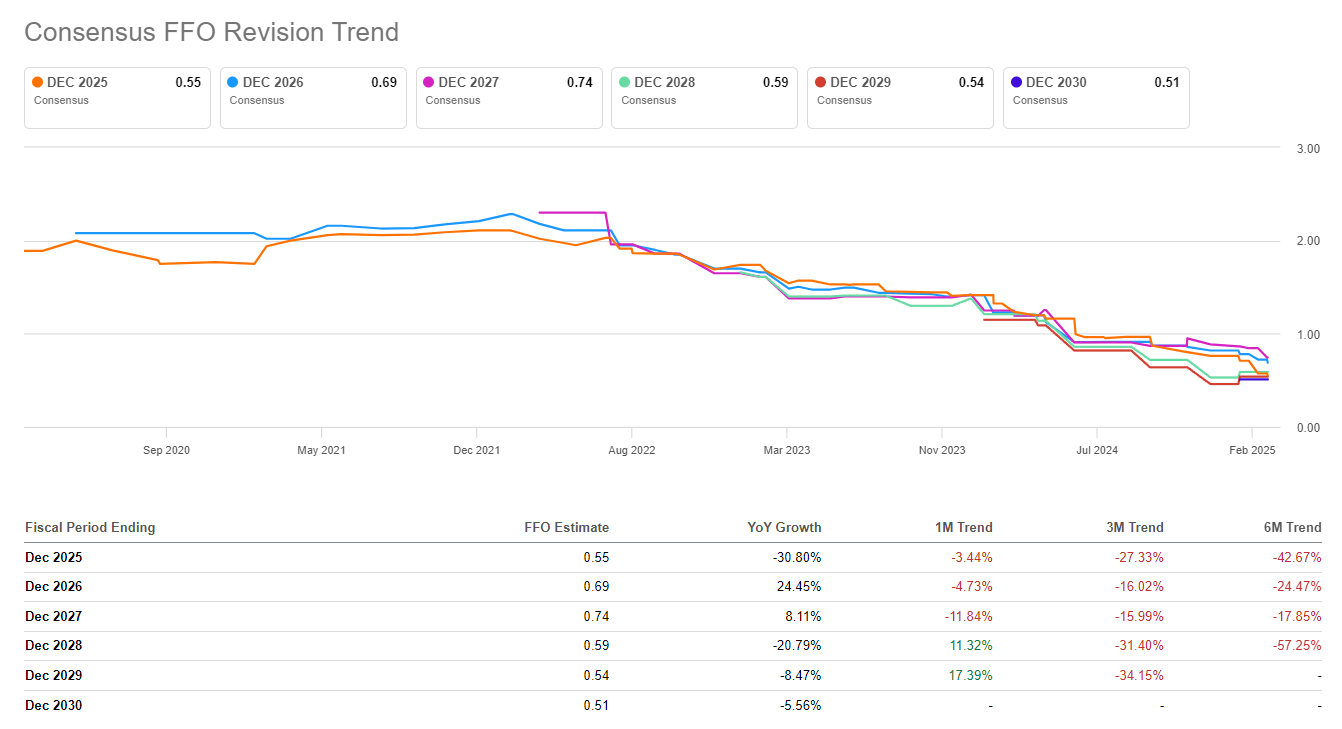Click the Consensus FFO Revision Trend title
The width and height of the screenshot is (1342, 729).
pos(211,32)
